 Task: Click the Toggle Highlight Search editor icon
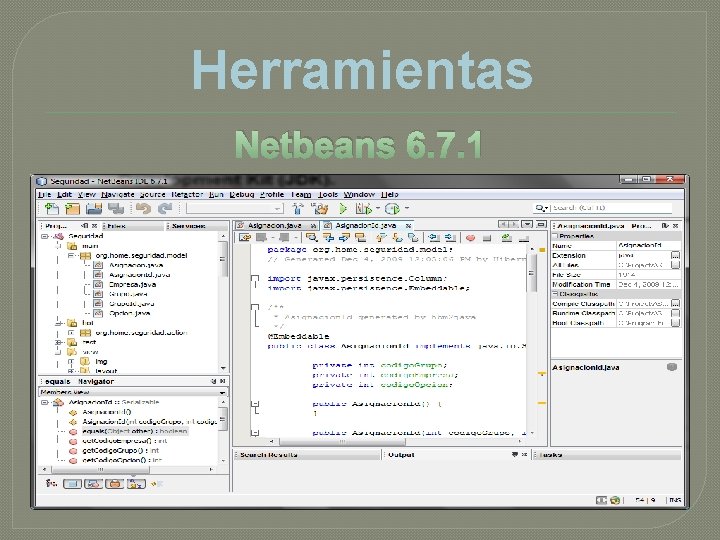[x=361, y=237]
